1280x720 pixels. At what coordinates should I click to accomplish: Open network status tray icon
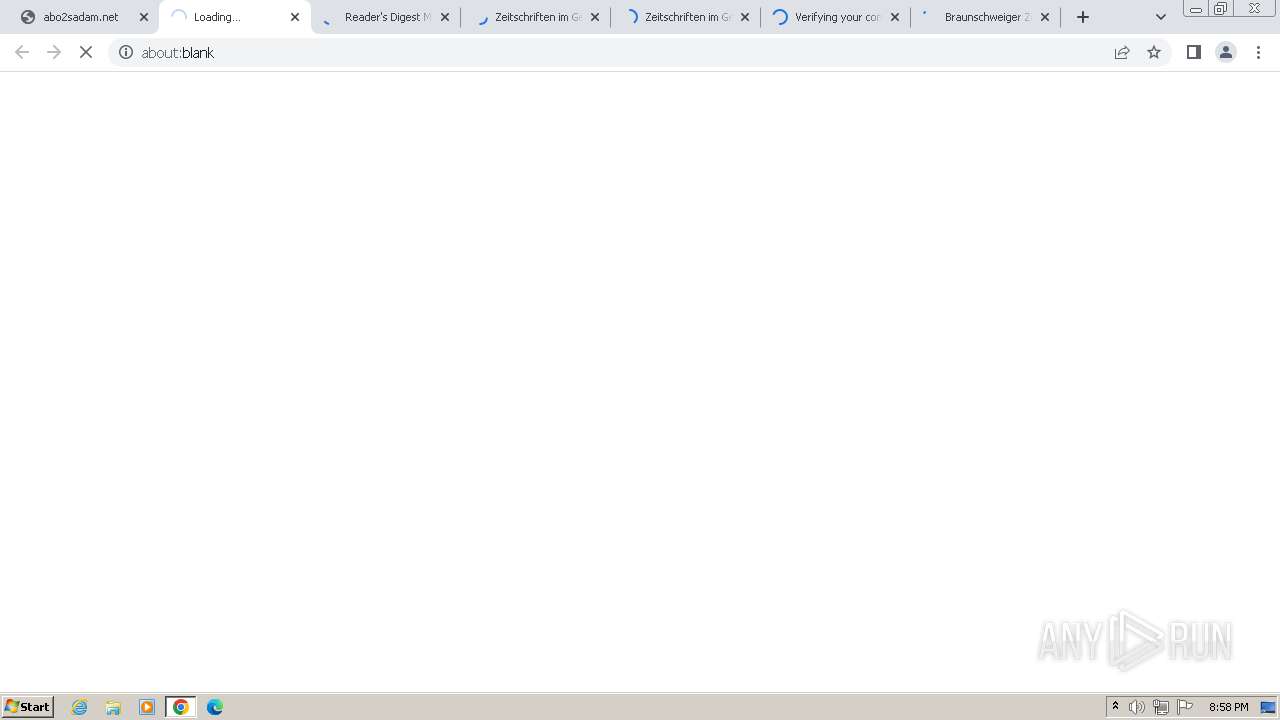(1161, 707)
